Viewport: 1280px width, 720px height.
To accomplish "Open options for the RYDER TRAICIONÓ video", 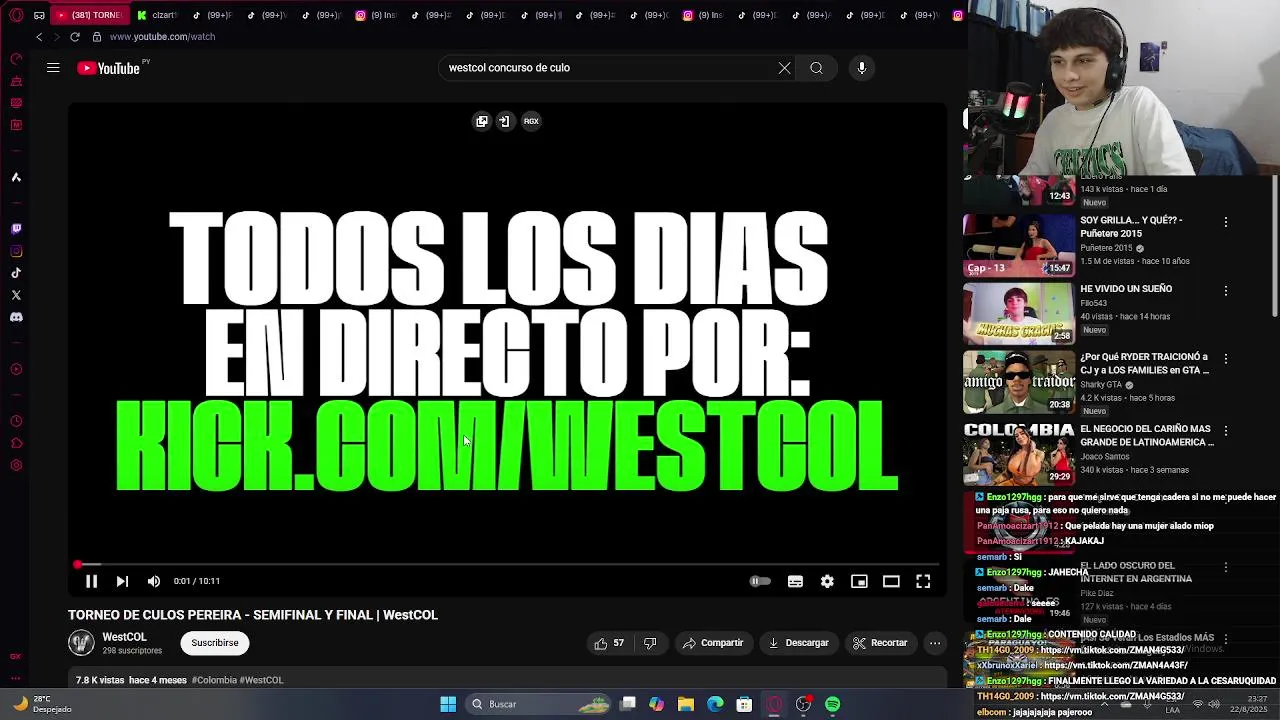I will [x=1226, y=358].
